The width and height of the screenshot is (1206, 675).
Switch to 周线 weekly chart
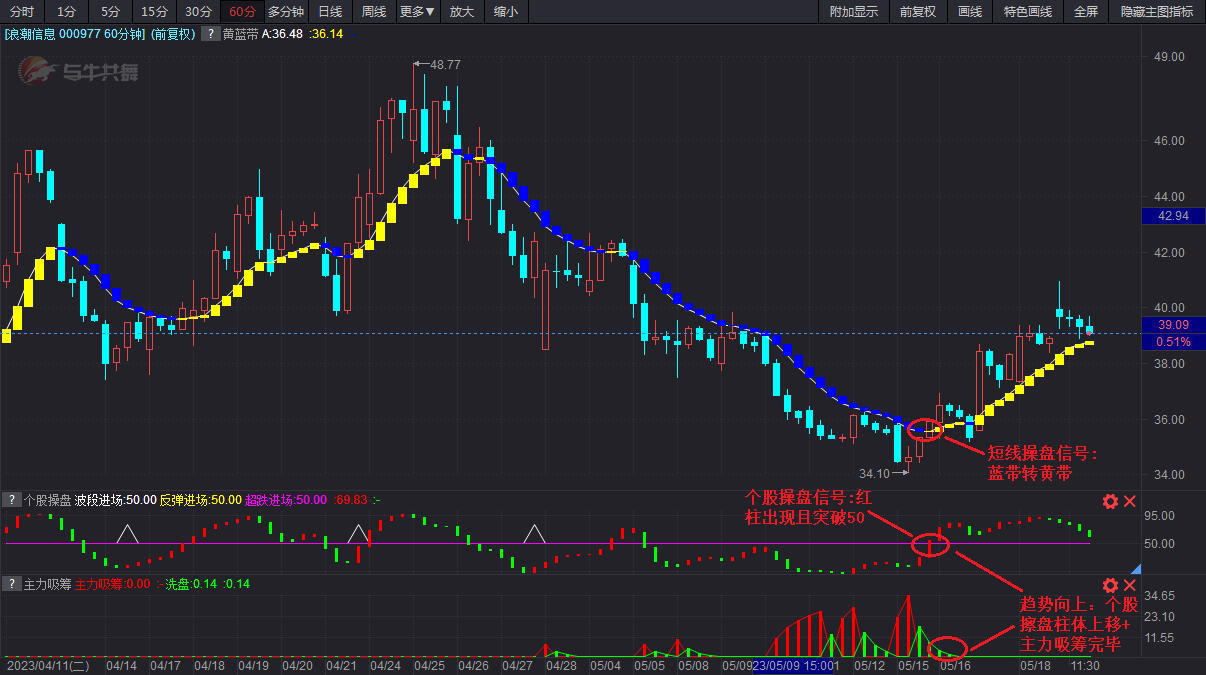pos(374,12)
